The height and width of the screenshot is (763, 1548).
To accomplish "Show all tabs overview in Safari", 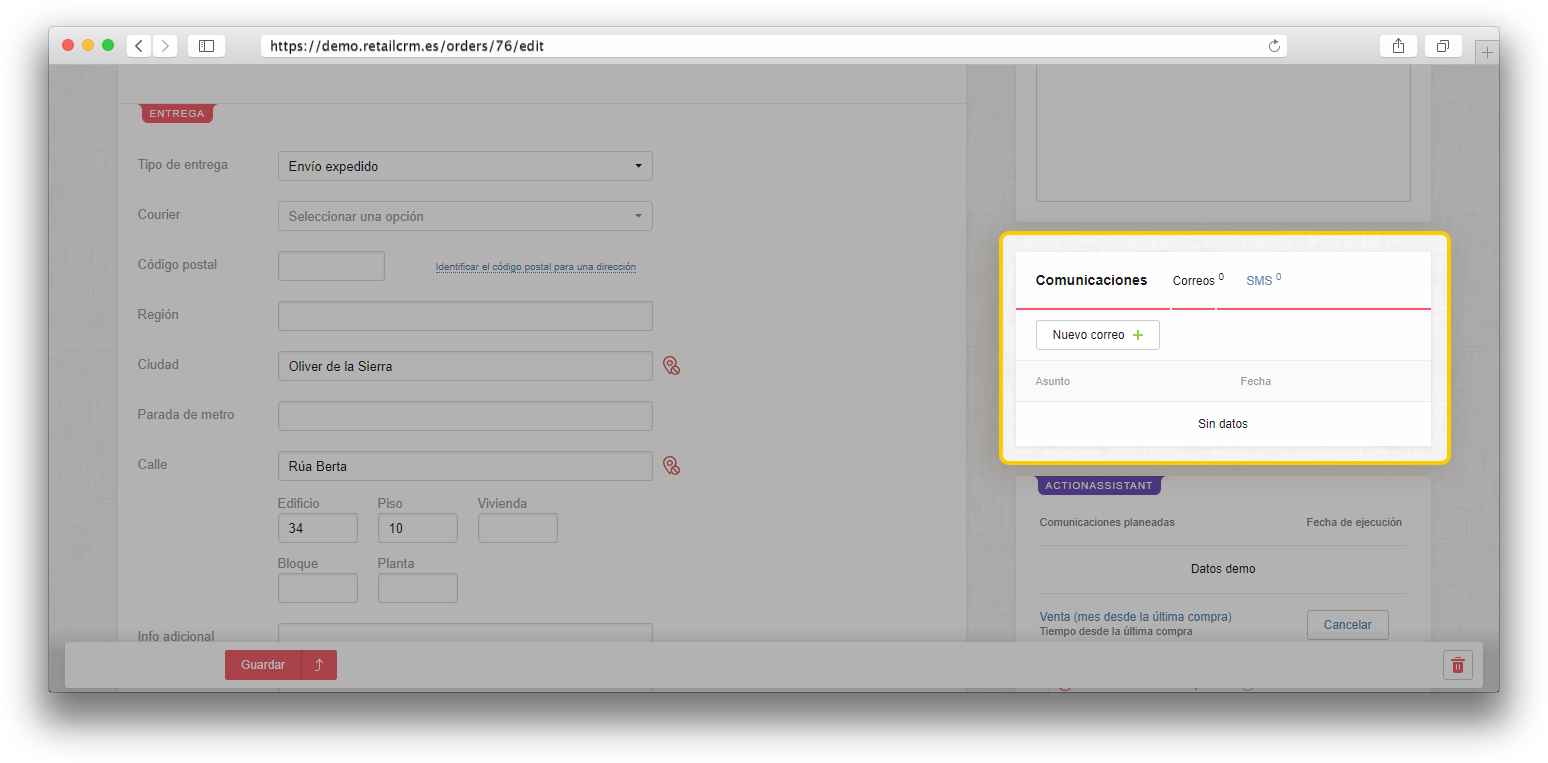I will pos(1443,46).
